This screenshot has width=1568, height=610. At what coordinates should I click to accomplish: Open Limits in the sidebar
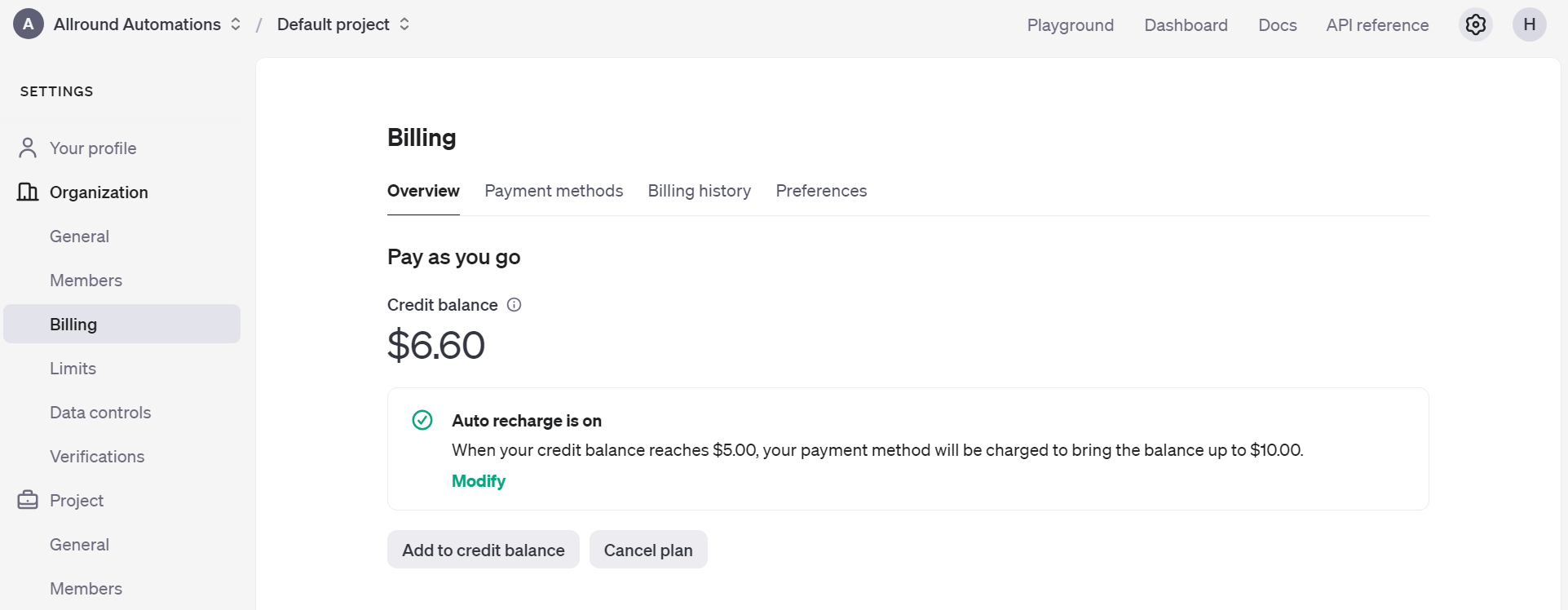(73, 368)
